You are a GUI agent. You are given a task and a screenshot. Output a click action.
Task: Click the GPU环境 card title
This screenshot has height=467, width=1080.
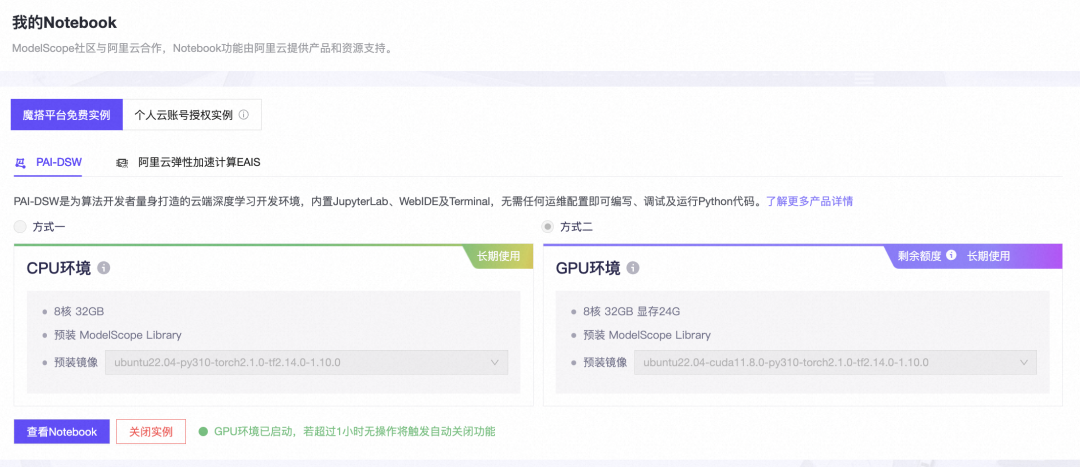pyautogui.click(x=588, y=268)
